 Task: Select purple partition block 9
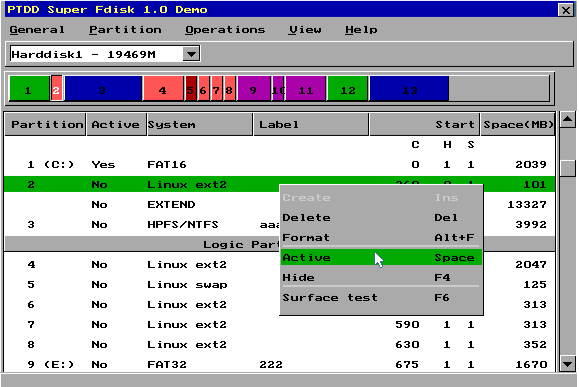[x=254, y=88]
